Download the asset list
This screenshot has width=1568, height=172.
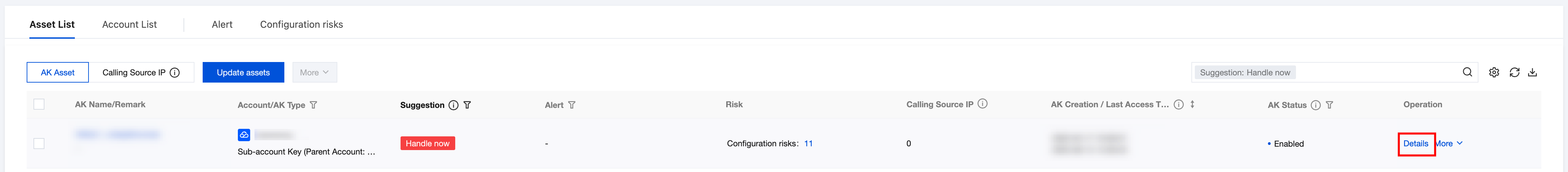click(1532, 73)
